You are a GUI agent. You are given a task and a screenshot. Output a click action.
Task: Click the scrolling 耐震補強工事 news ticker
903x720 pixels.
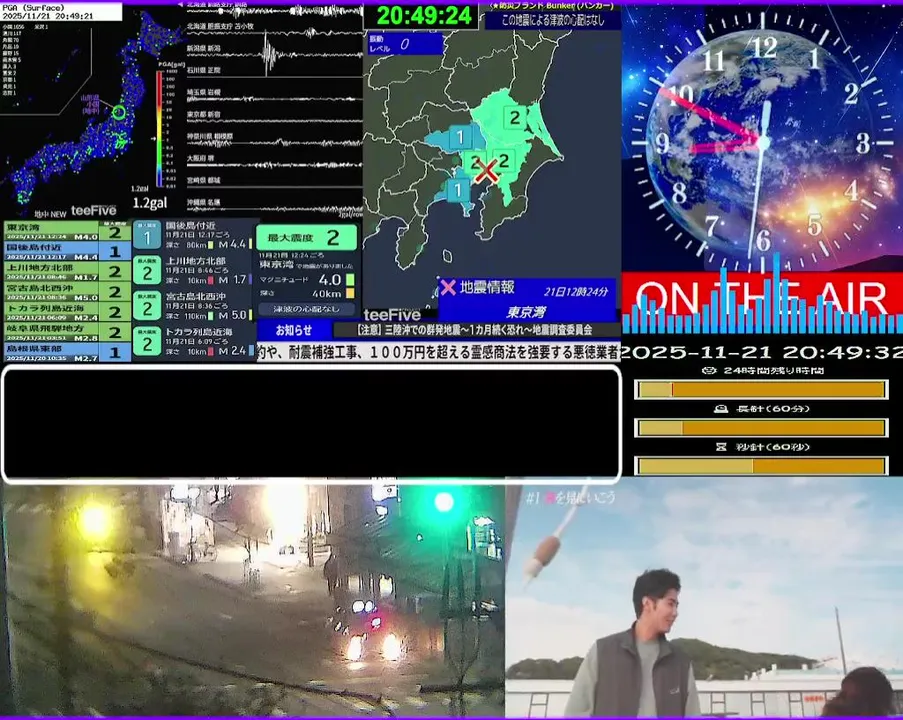coord(438,352)
